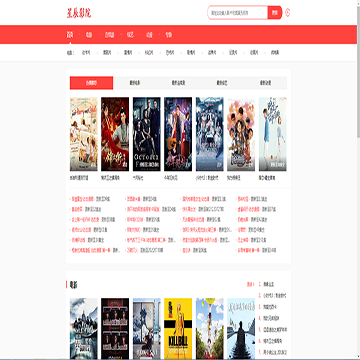Switch to the rightmost recommendation tab
360x360 pixels.
coord(265,83)
